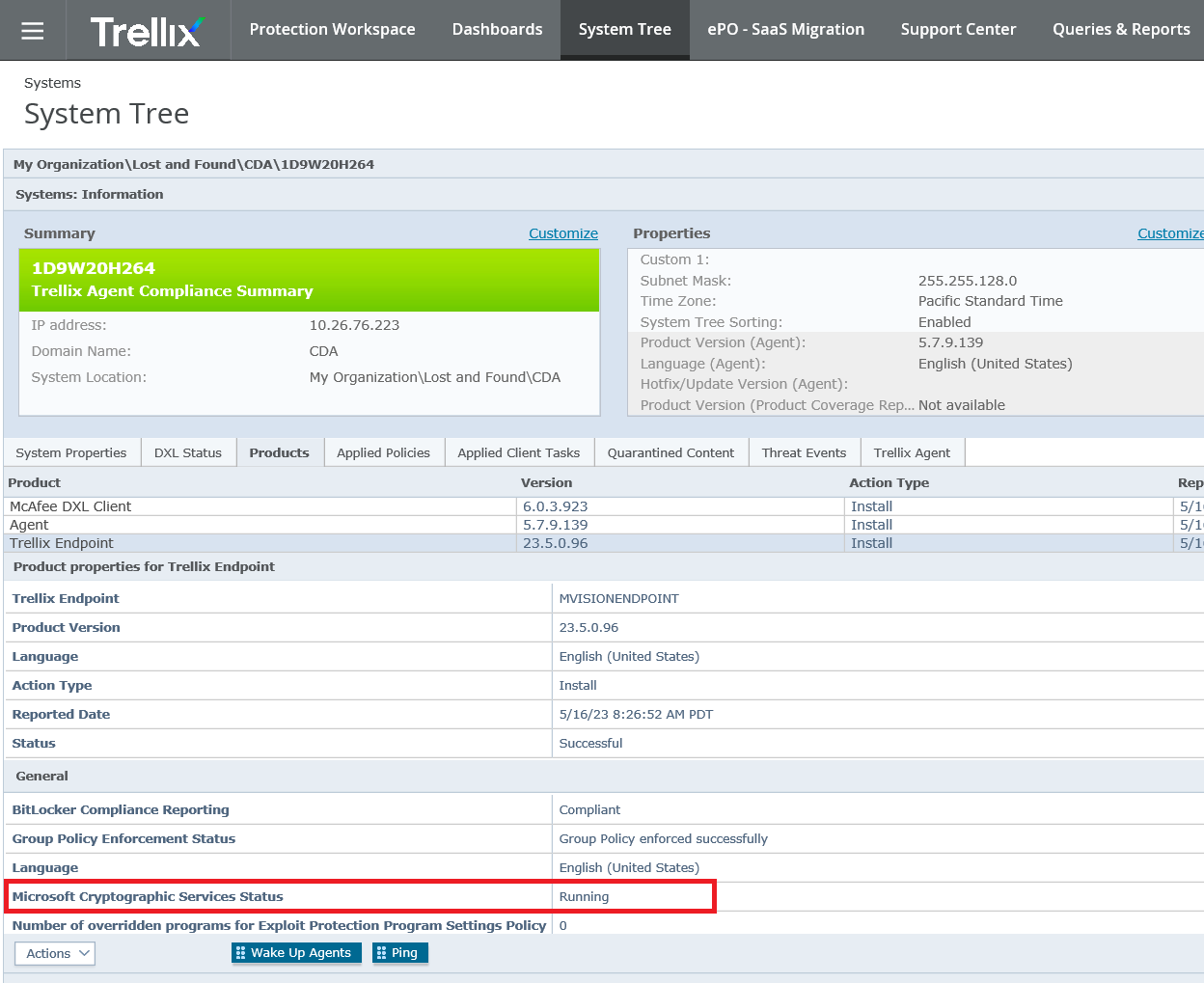The height and width of the screenshot is (983, 1204).
Task: Click Customize link in Summary panel
Action: tap(563, 233)
